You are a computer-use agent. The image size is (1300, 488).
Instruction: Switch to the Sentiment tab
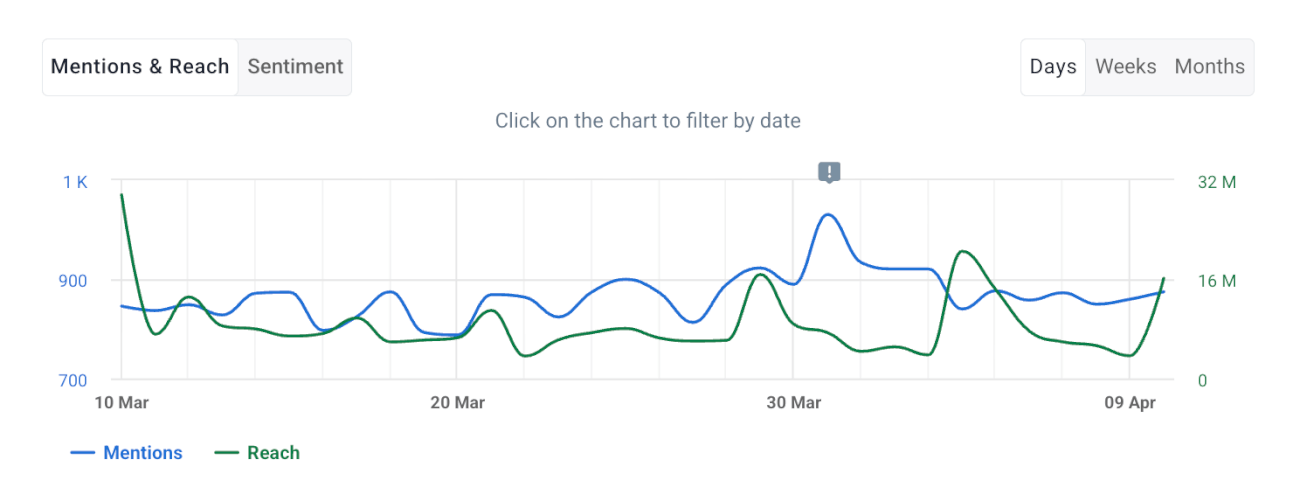[x=295, y=67]
